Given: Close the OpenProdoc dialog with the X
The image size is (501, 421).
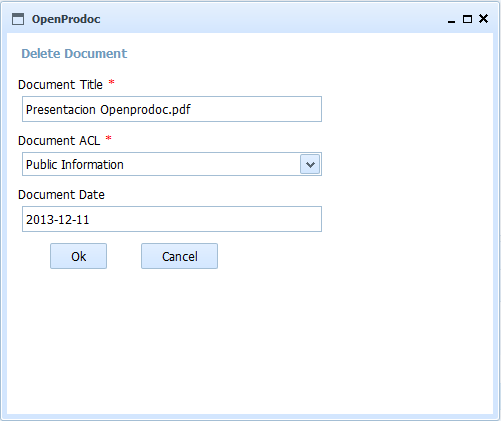Looking at the screenshot, I should (x=483, y=19).
